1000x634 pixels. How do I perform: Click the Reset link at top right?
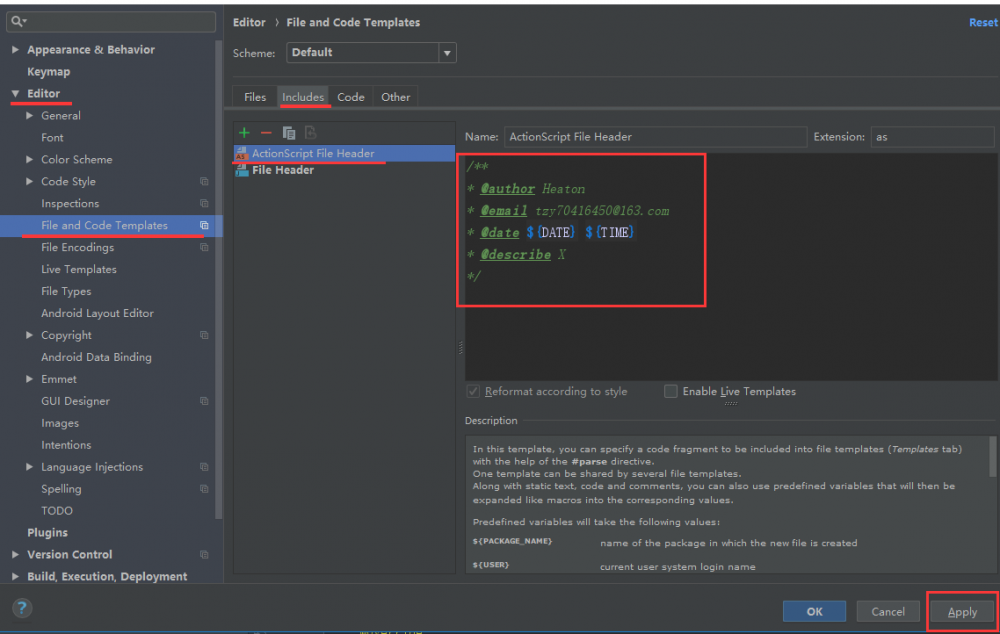983,21
